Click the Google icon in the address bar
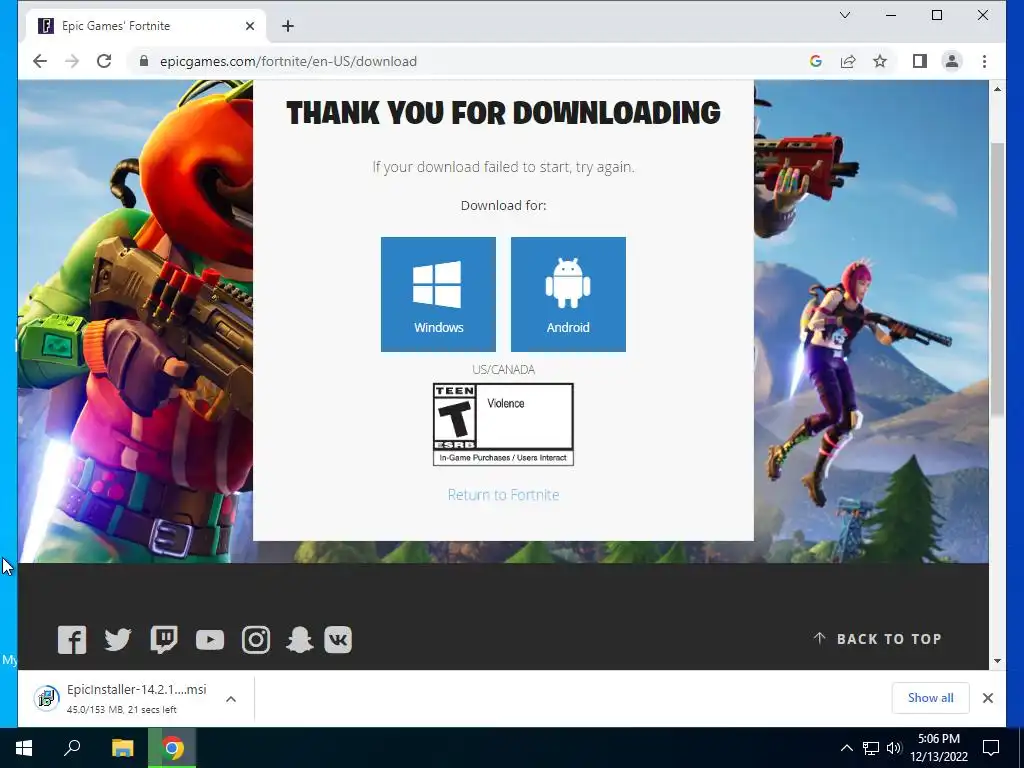 pyautogui.click(x=816, y=61)
